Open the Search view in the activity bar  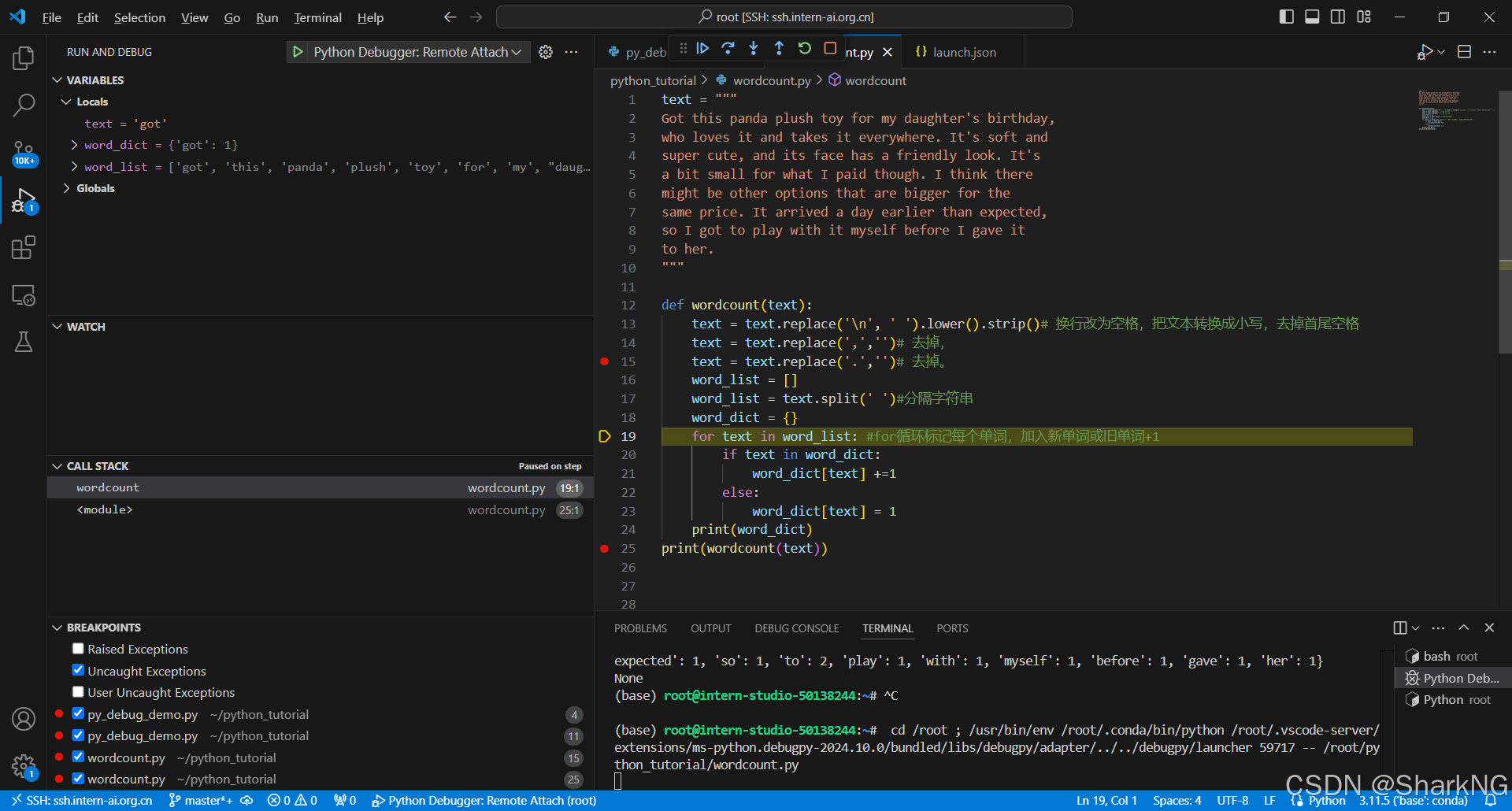click(24, 105)
